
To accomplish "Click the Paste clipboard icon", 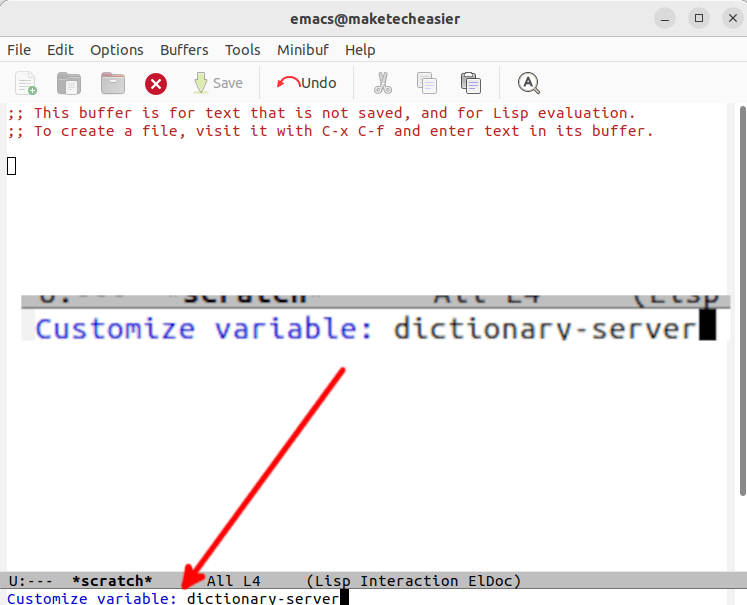I will click(x=471, y=83).
